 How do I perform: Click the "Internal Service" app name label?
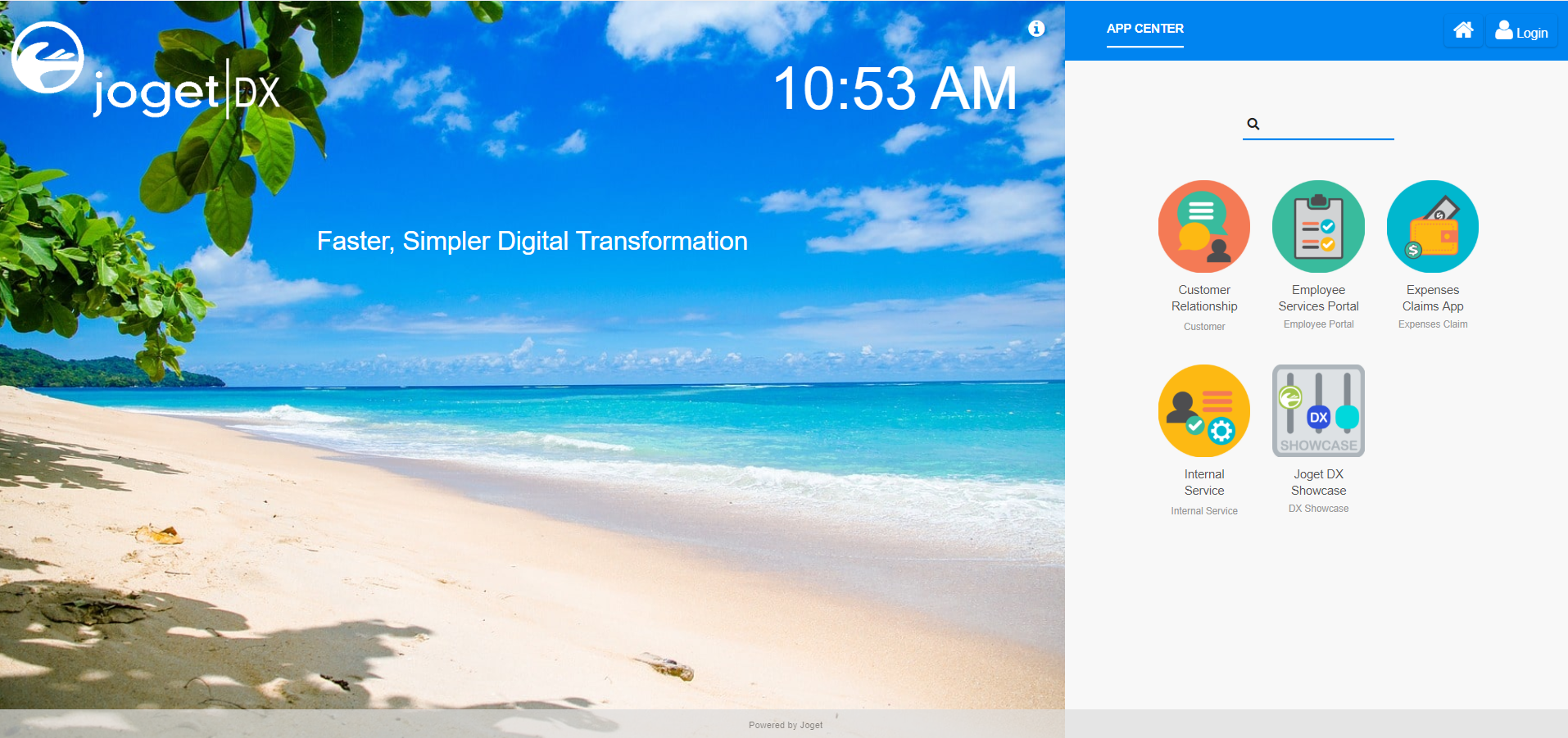1203,482
